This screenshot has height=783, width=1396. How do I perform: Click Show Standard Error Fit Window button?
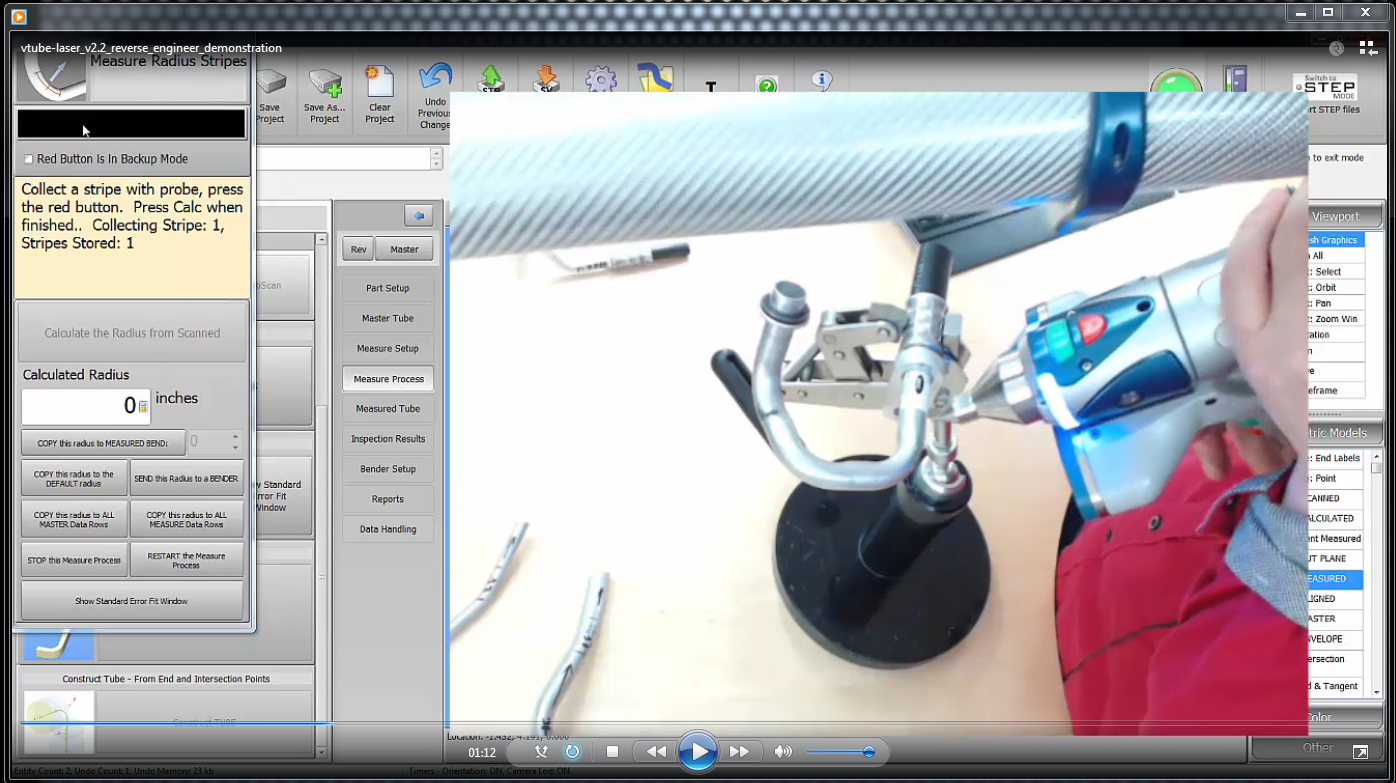tap(131, 601)
